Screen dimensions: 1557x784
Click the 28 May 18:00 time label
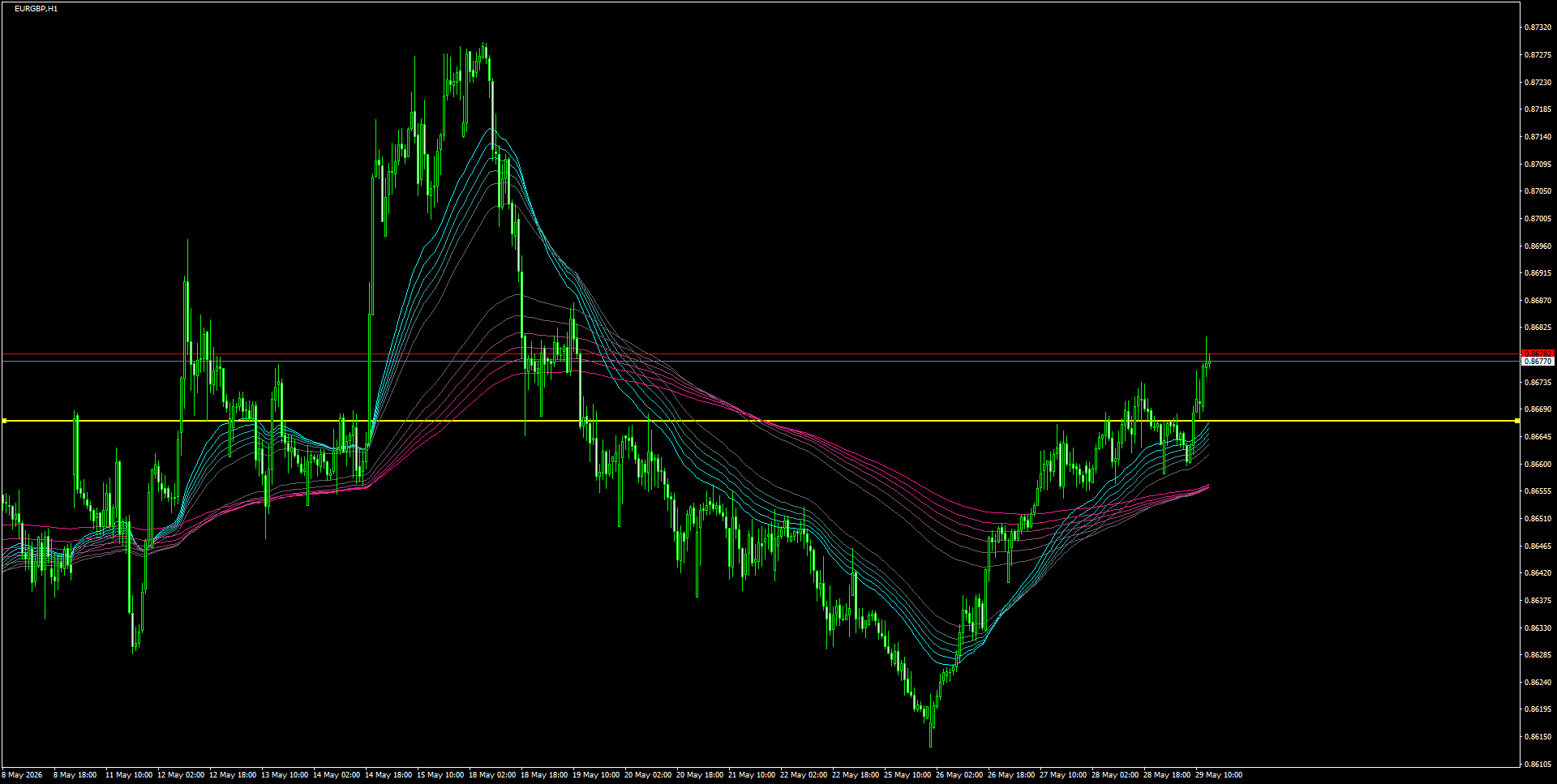tap(1167, 775)
